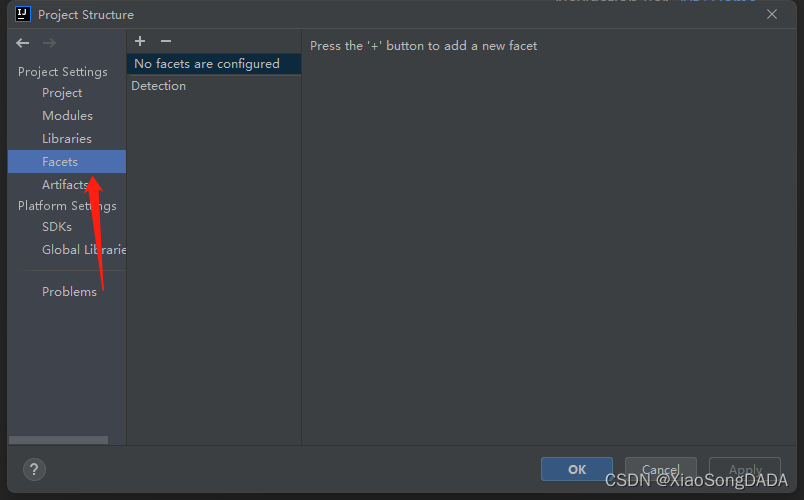Open the SDKs settings page
This screenshot has width=804, height=500.
coord(57,227)
